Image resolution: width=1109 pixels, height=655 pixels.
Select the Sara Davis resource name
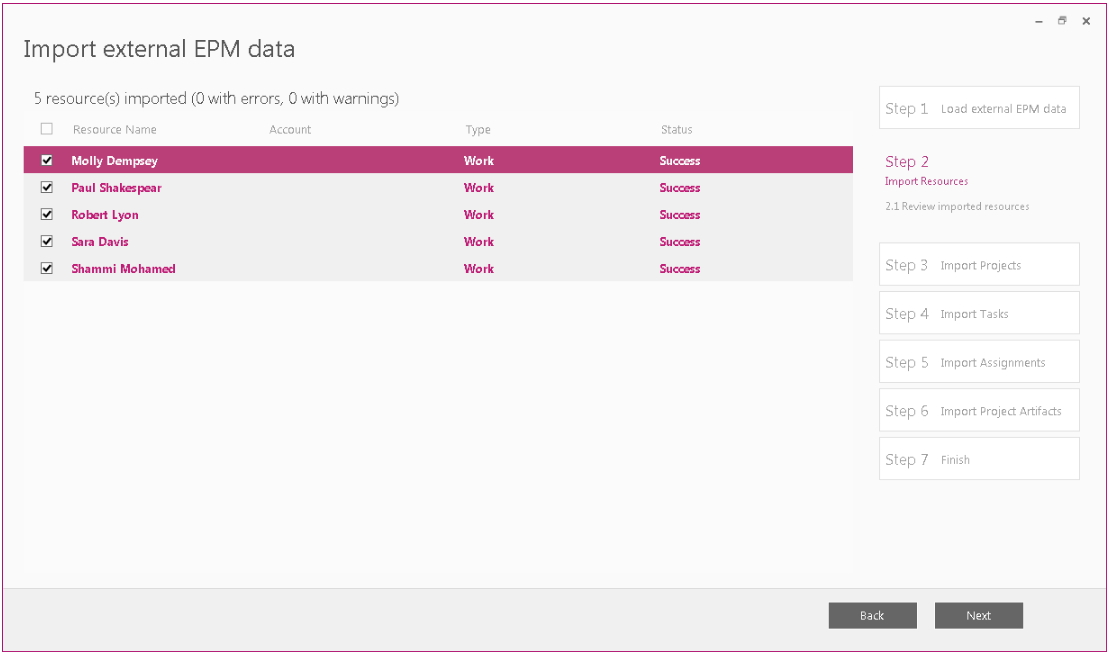(100, 241)
